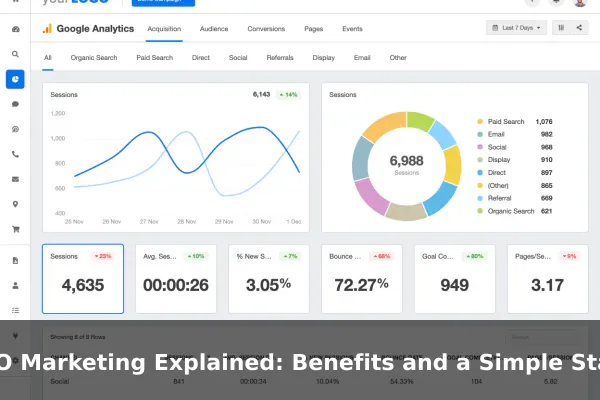The height and width of the screenshot is (400, 600).
Task: Switch to the Conversions tab
Action: coord(266,29)
